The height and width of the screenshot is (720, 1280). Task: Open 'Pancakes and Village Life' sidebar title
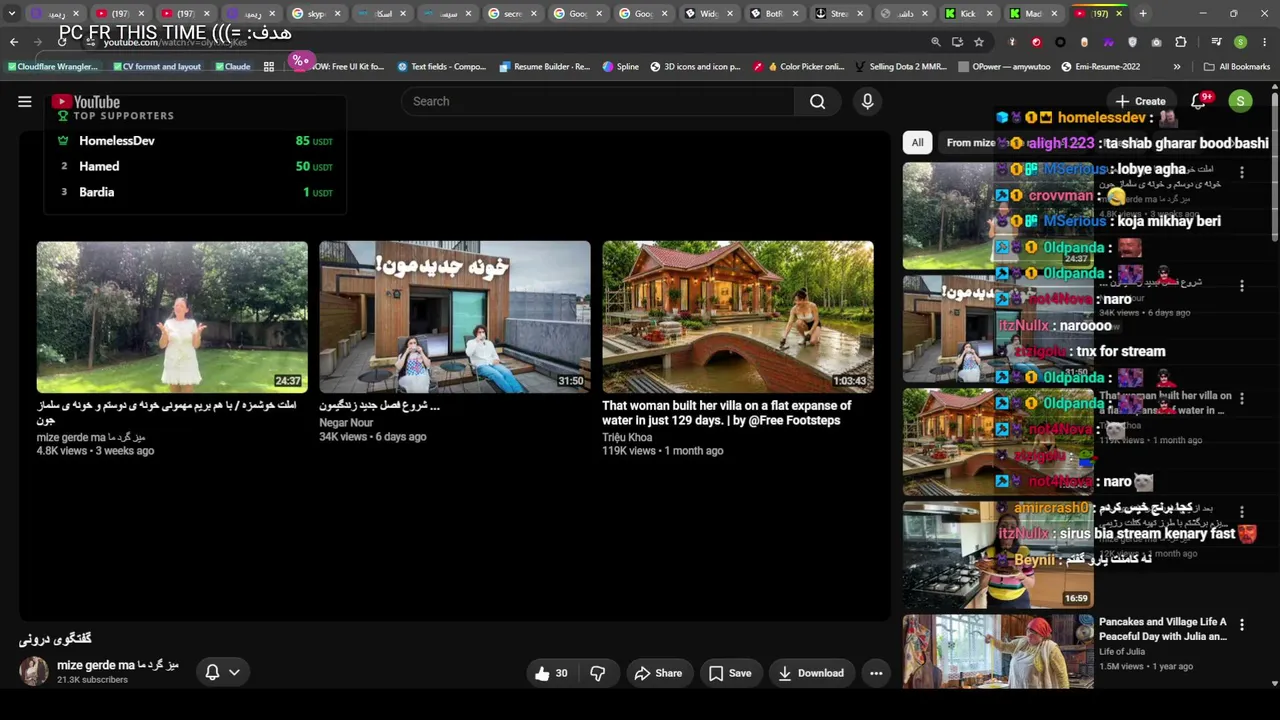click(1163, 629)
